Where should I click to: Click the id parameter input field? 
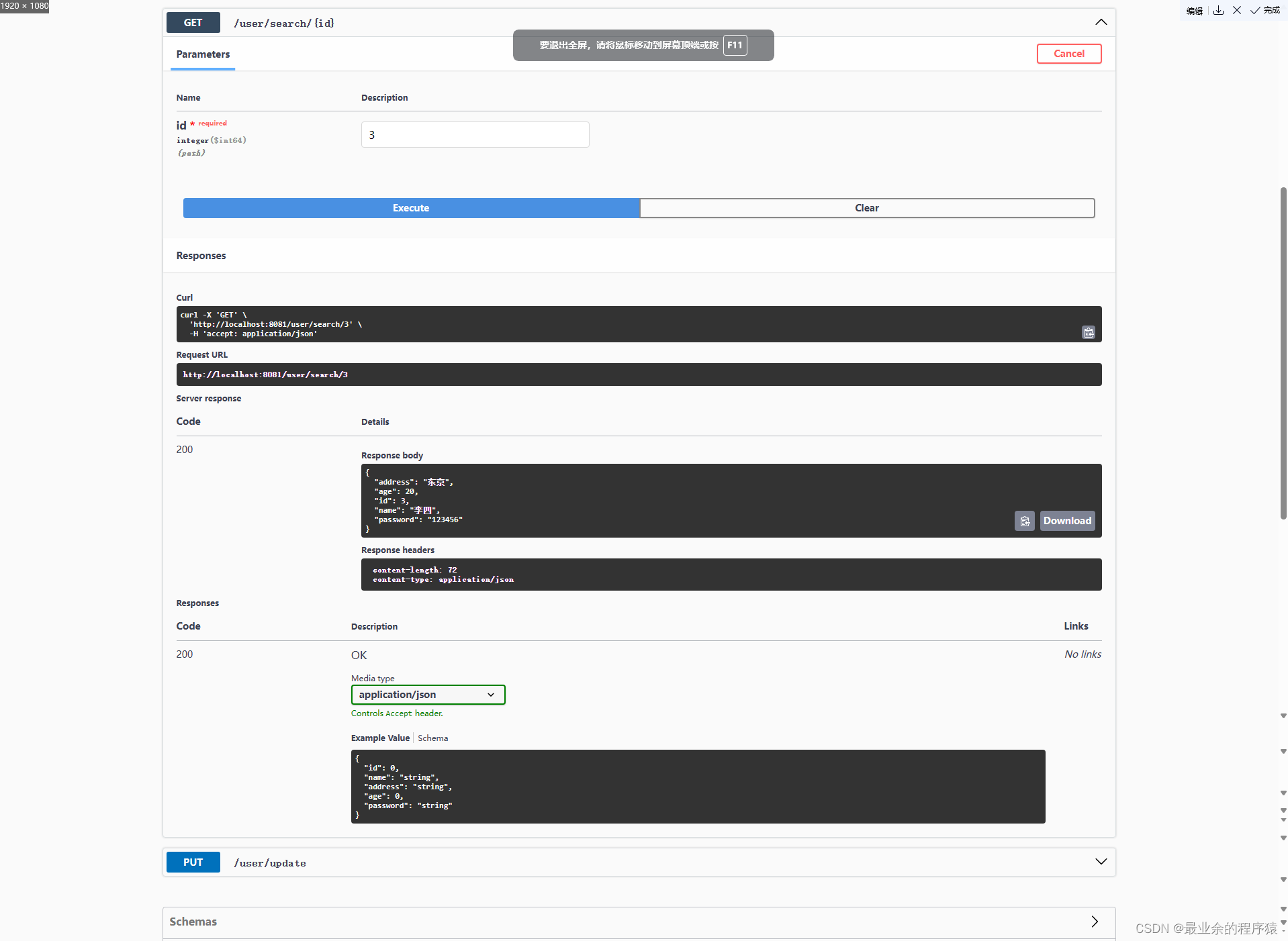pos(475,135)
